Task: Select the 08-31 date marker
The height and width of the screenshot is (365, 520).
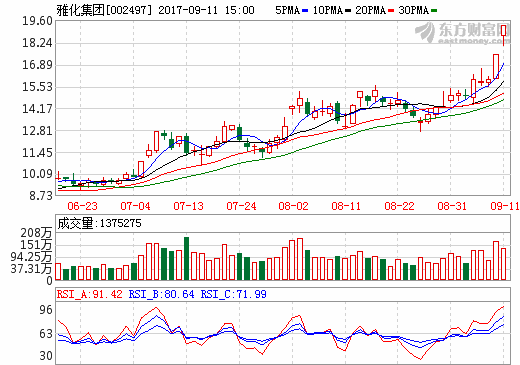Action: (452, 206)
